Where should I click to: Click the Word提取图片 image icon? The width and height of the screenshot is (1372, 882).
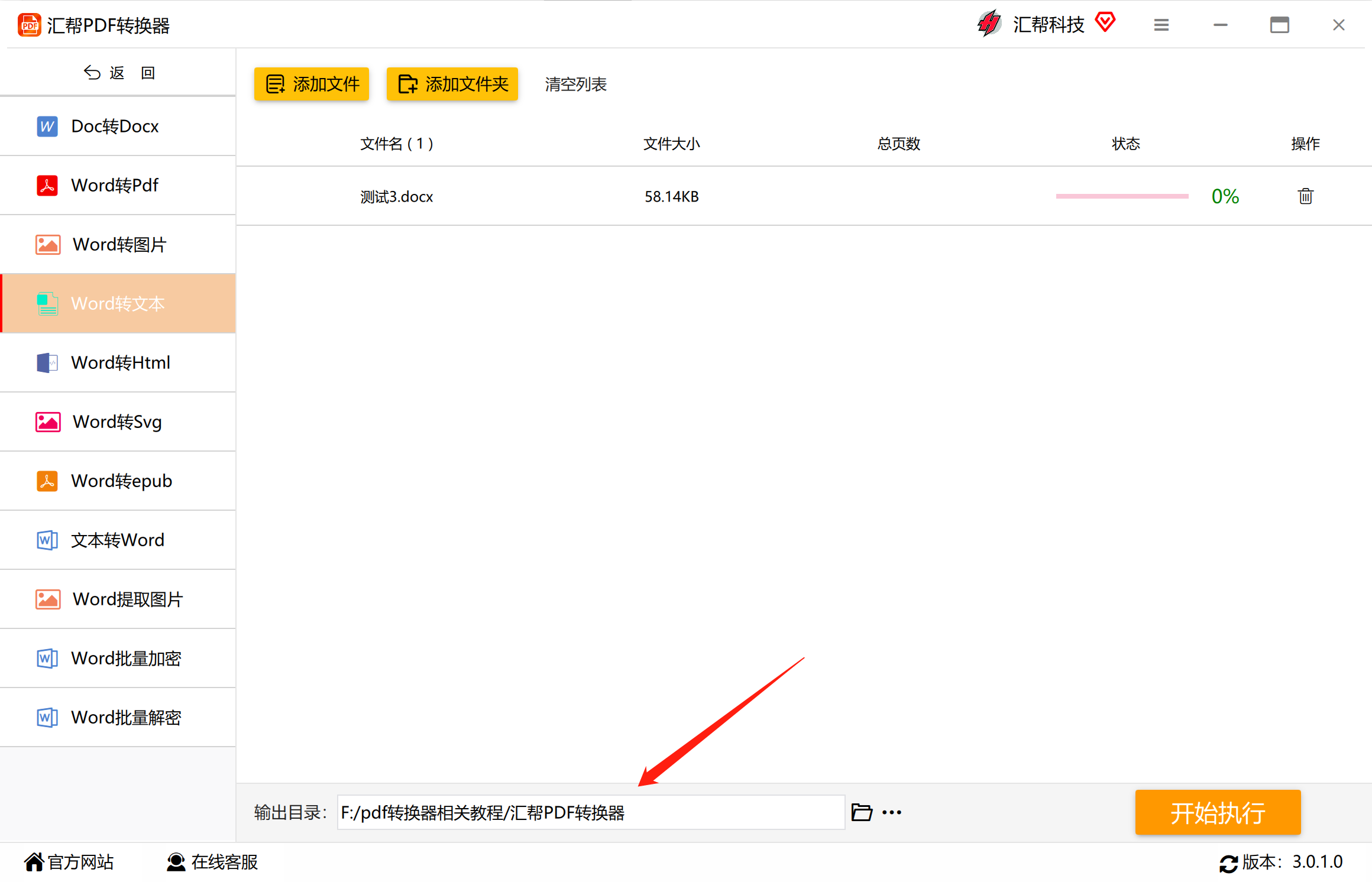48,599
